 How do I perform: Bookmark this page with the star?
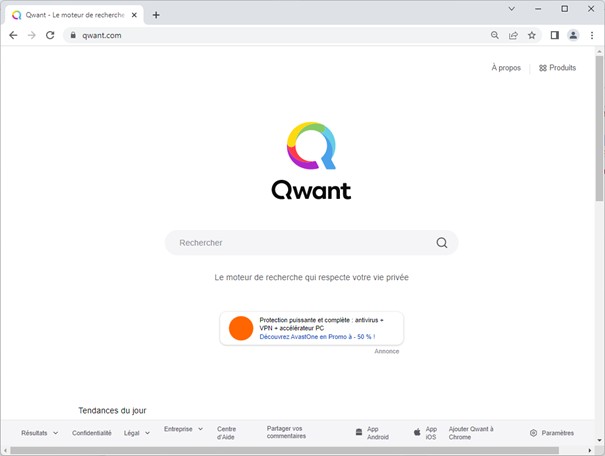(x=532, y=35)
